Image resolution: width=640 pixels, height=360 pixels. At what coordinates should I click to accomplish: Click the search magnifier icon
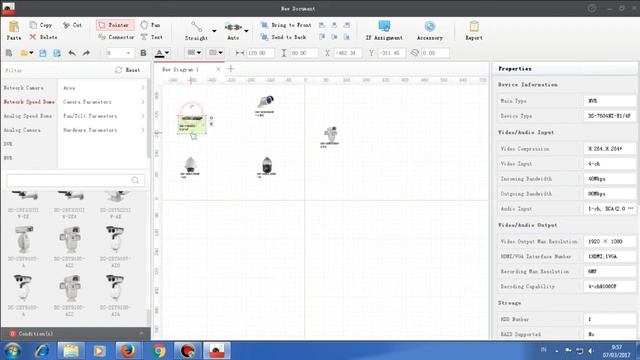136,180
